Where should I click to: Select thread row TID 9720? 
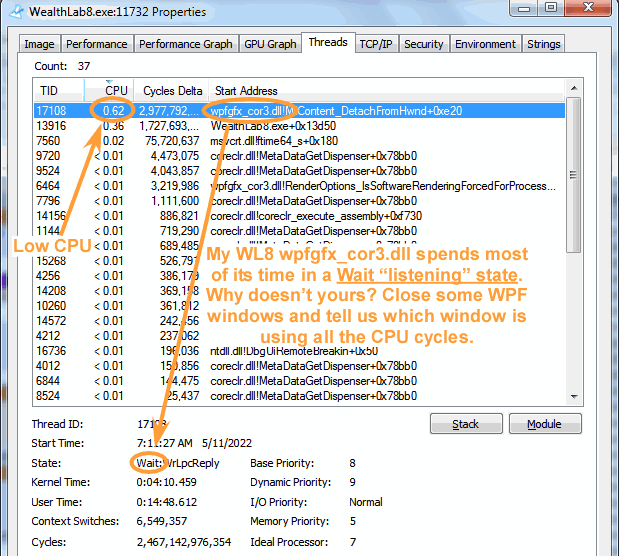[299, 156]
